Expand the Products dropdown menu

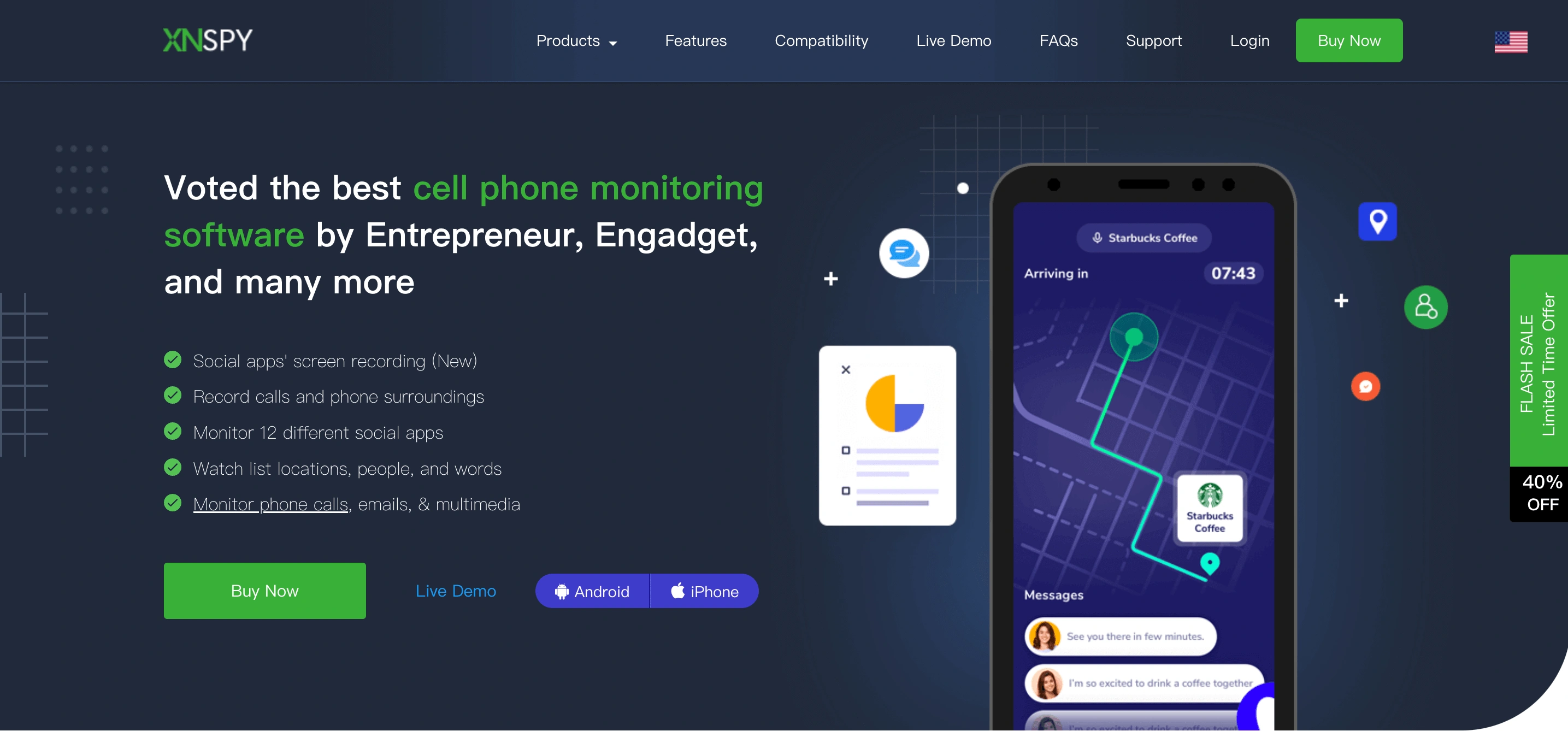pyautogui.click(x=575, y=40)
